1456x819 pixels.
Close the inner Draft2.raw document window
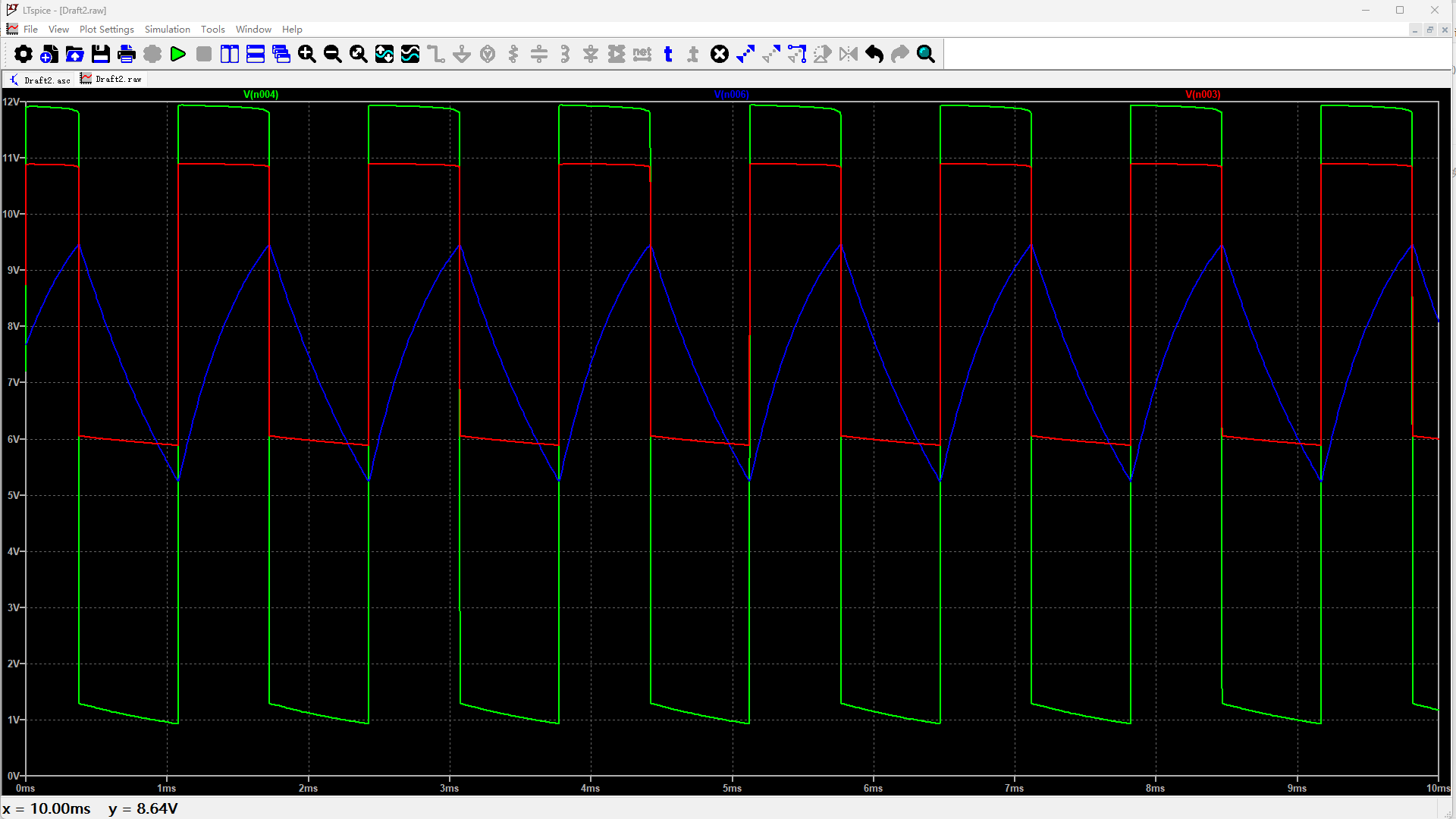pos(1445,30)
